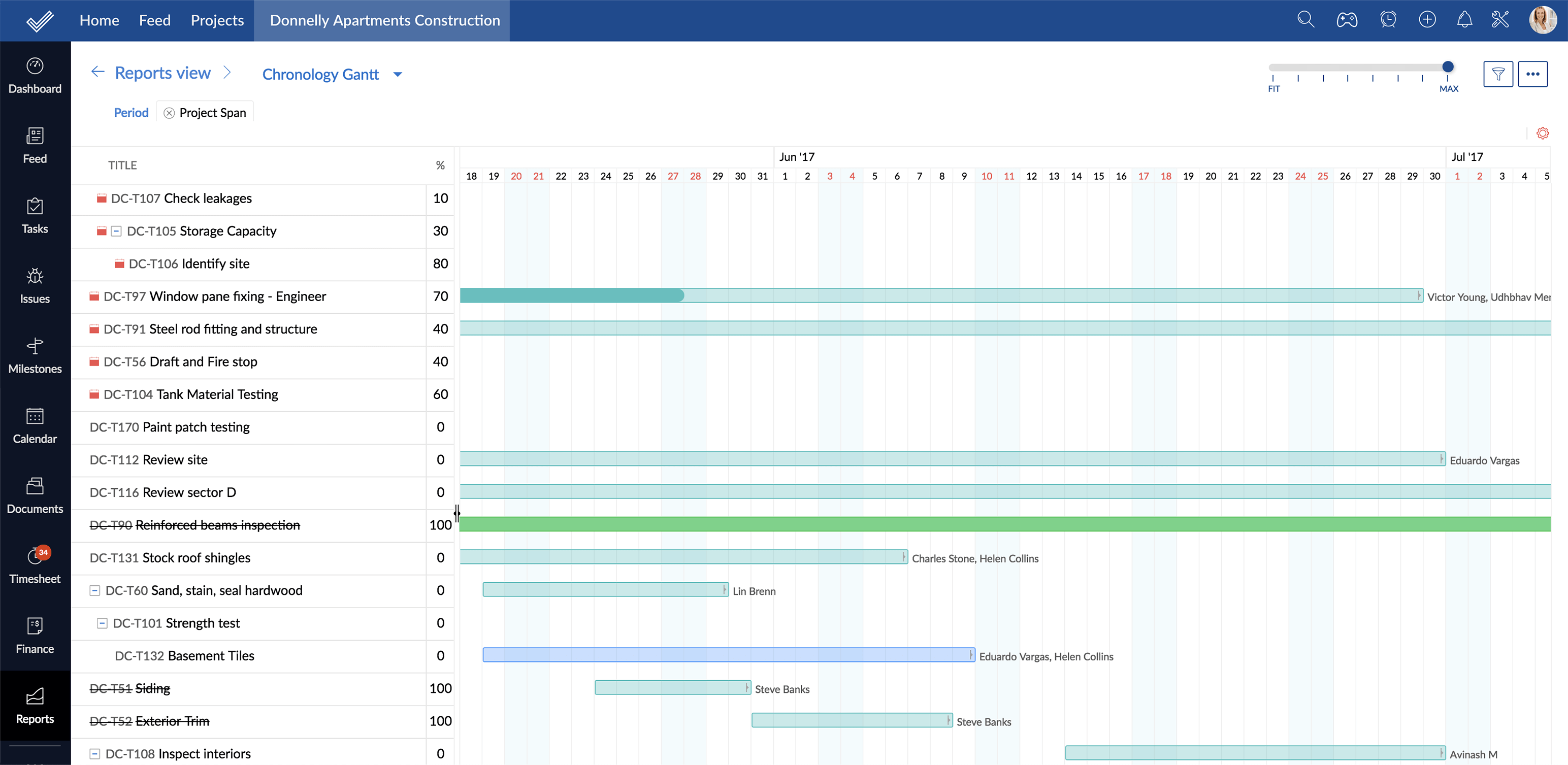Click the filter funnel icon
The height and width of the screenshot is (765, 1568).
[x=1498, y=74]
